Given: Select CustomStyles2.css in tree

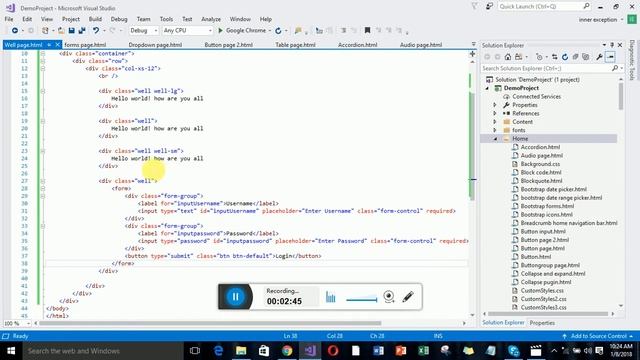Looking at the screenshot, I should pos(542,299).
